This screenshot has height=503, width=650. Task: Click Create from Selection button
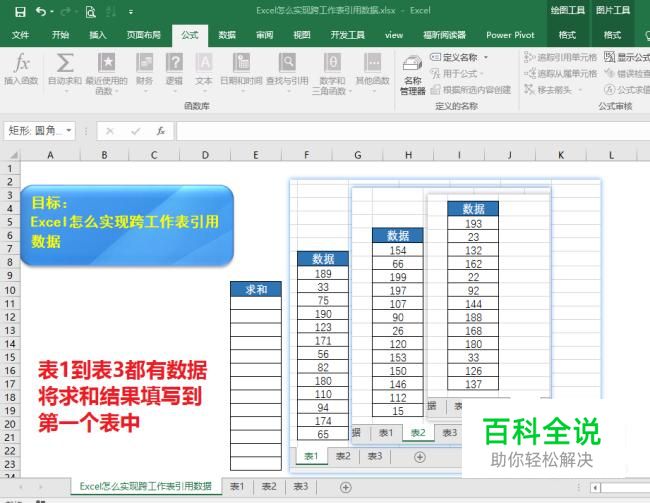click(471, 90)
